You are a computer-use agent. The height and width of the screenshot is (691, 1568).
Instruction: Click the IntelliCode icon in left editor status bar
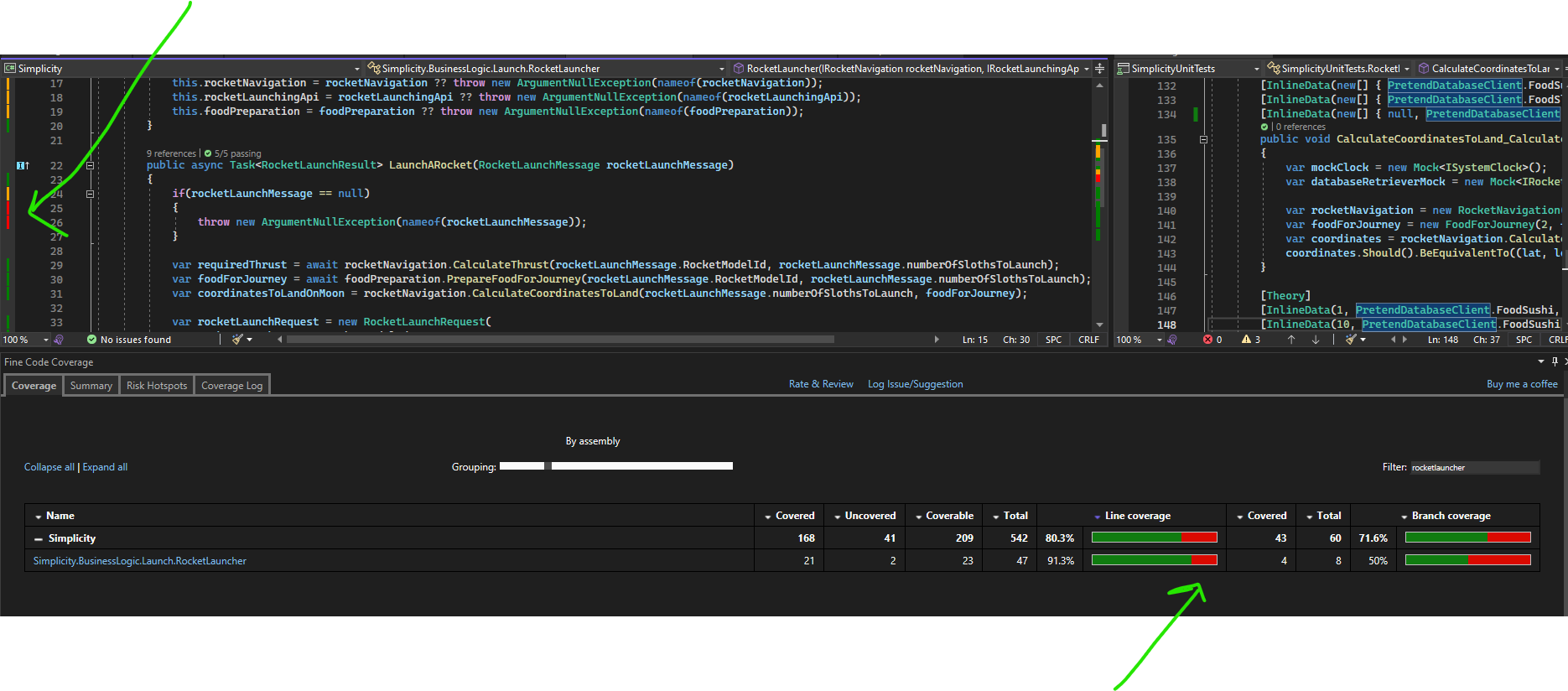(x=59, y=340)
